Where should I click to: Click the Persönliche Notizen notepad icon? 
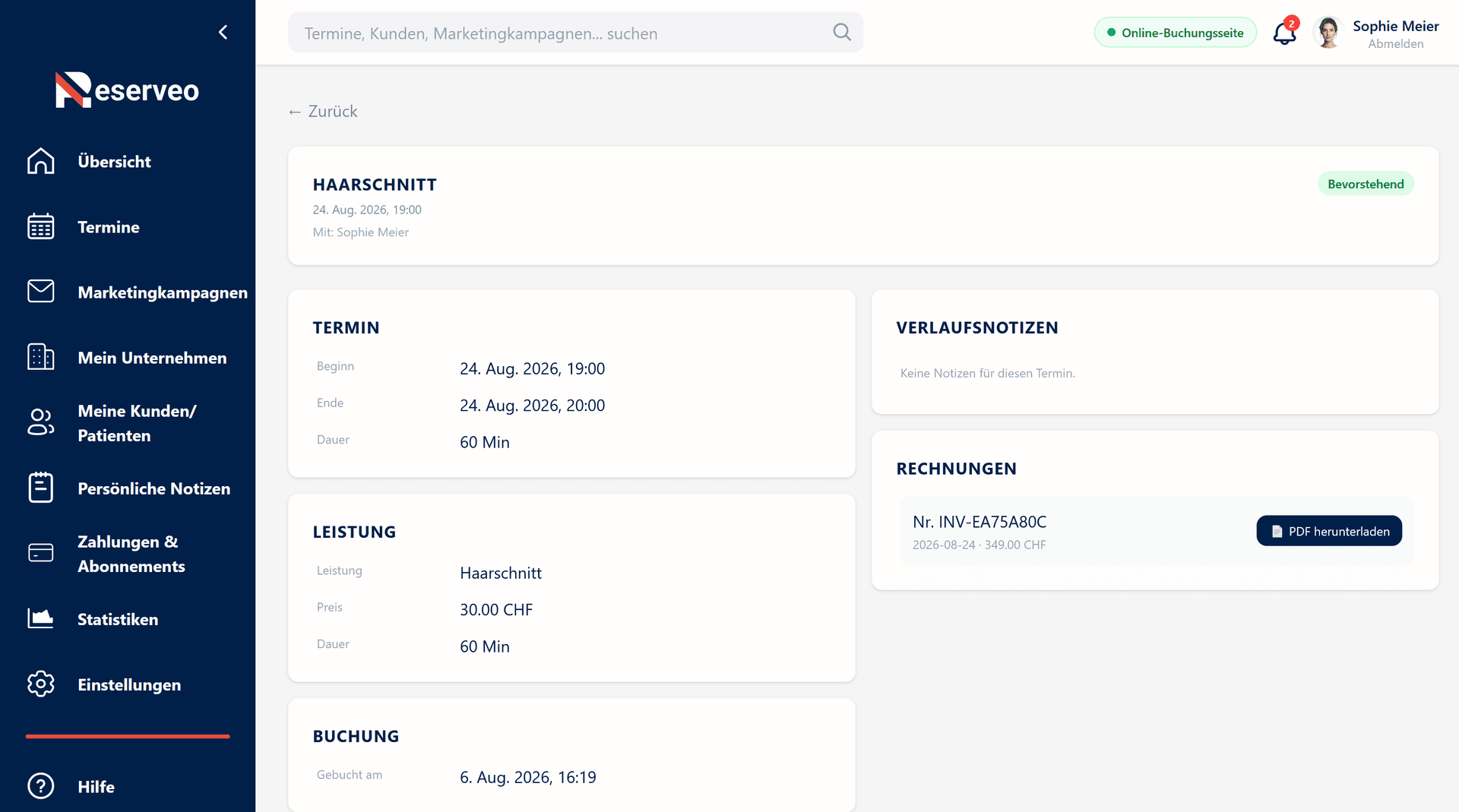[41, 488]
